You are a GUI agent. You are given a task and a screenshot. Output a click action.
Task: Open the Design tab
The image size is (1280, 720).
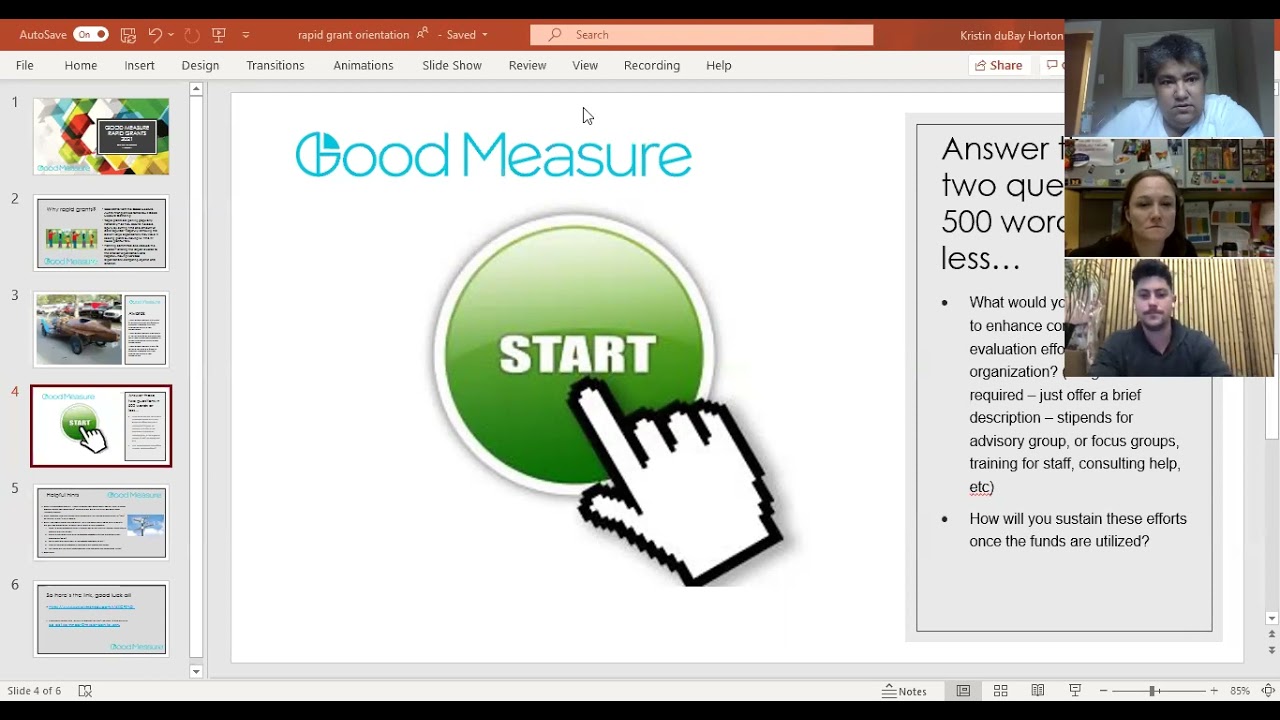pos(200,65)
